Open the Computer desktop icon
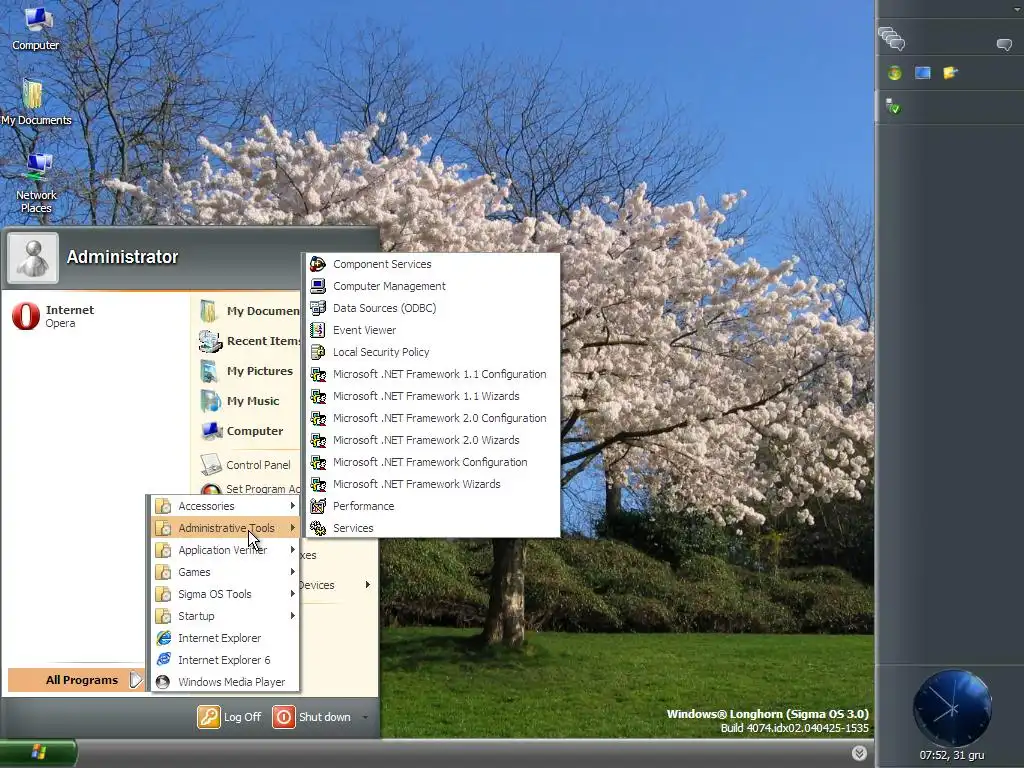Image resolution: width=1024 pixels, height=768 pixels. [x=36, y=27]
